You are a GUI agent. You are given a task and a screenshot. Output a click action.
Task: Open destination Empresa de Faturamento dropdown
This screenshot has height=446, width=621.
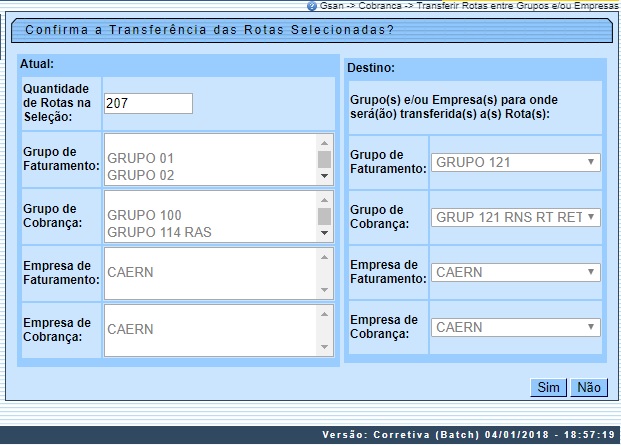[515, 272]
